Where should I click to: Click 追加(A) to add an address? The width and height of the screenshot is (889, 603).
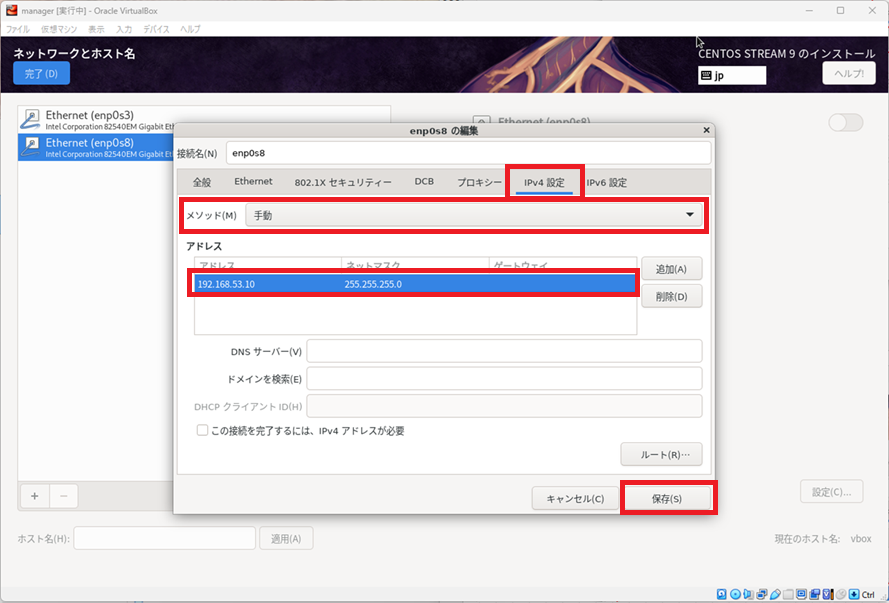672,269
